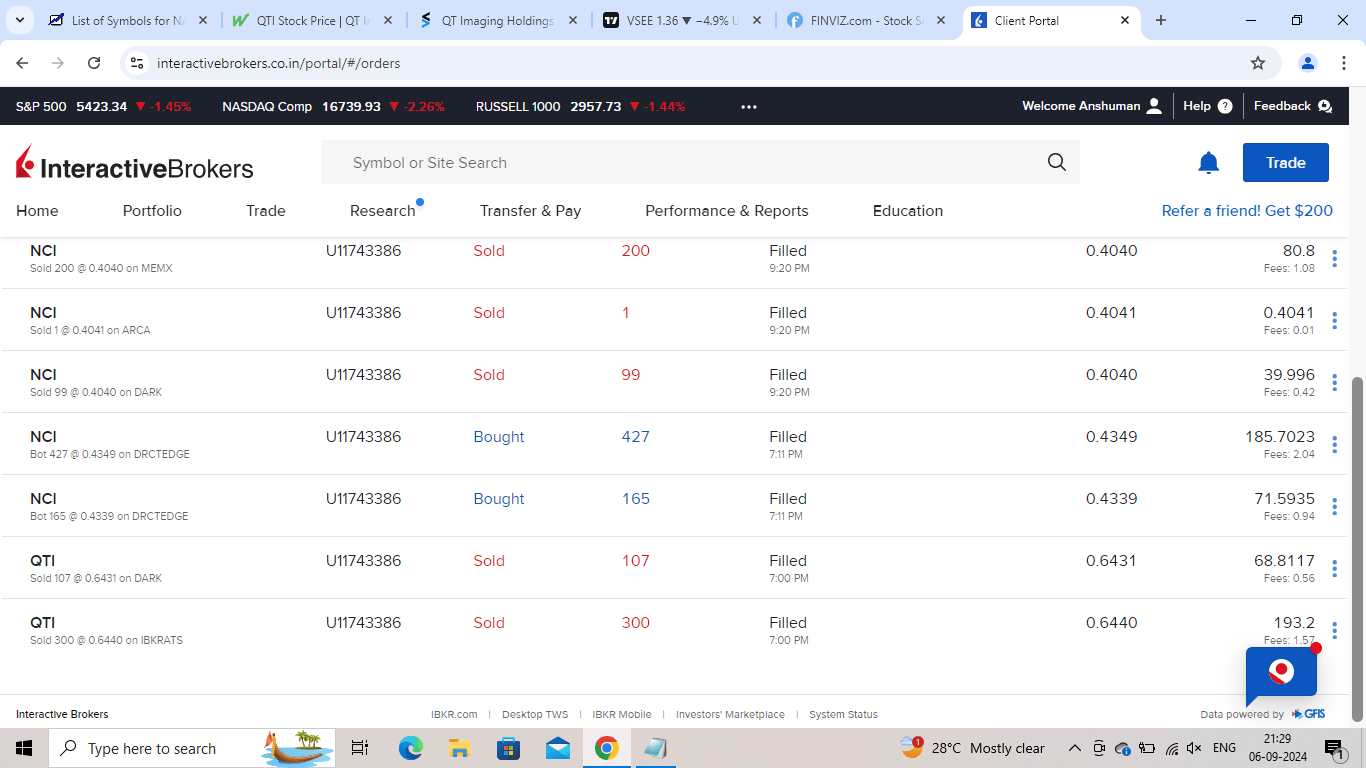Open the System Status footer link
Viewport: 1366px width, 768px height.
tap(843, 714)
